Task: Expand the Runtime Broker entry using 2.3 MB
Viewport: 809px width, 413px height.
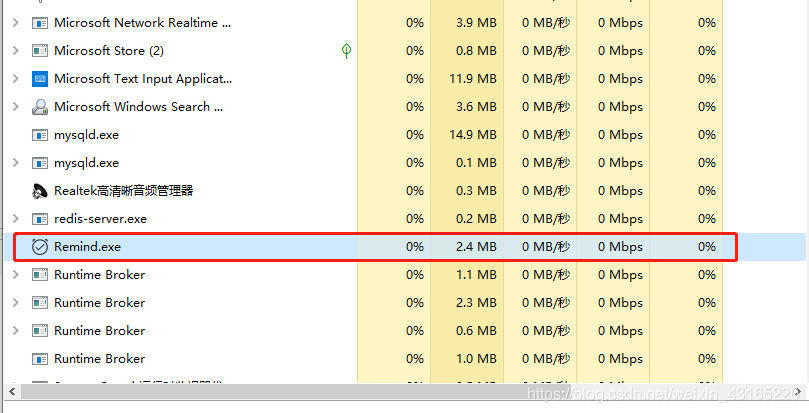Action: (15, 303)
